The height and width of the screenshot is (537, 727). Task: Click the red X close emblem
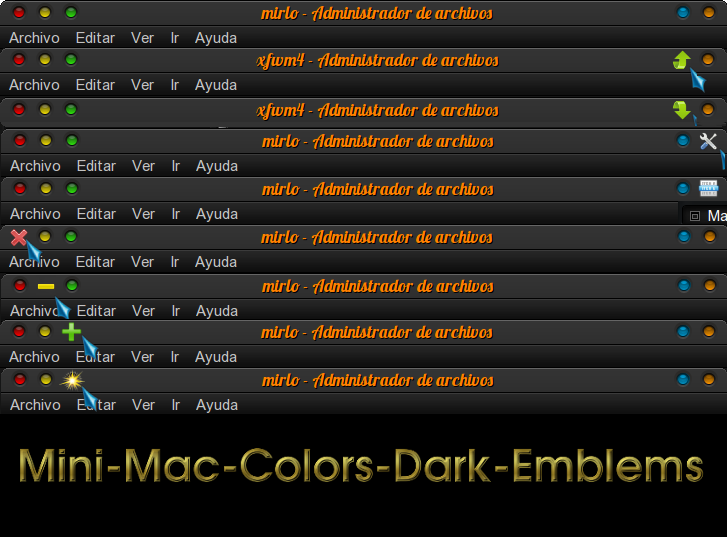[19, 237]
